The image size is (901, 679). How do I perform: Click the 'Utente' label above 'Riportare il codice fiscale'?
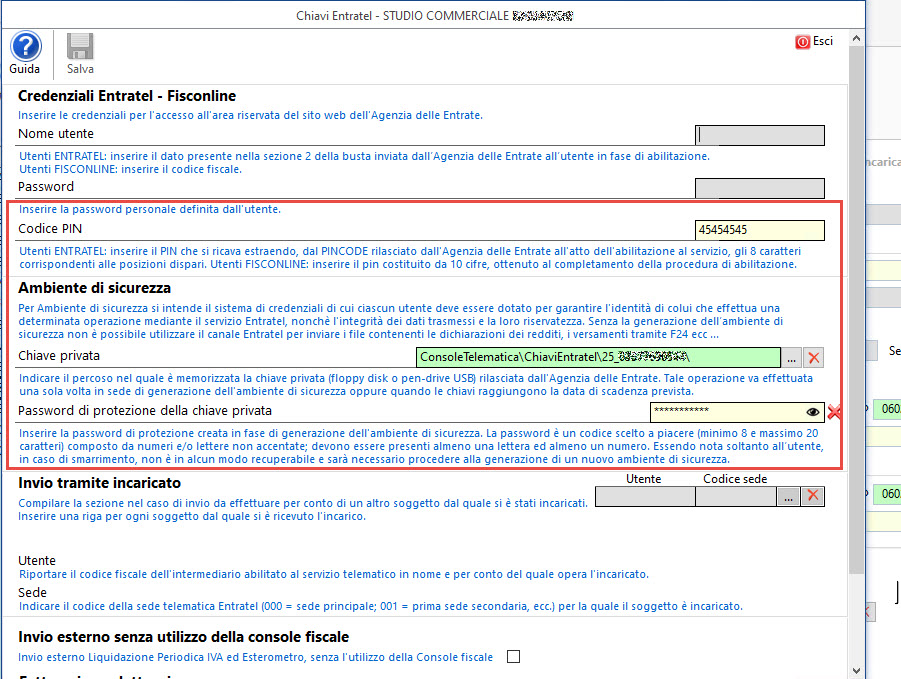(37, 561)
